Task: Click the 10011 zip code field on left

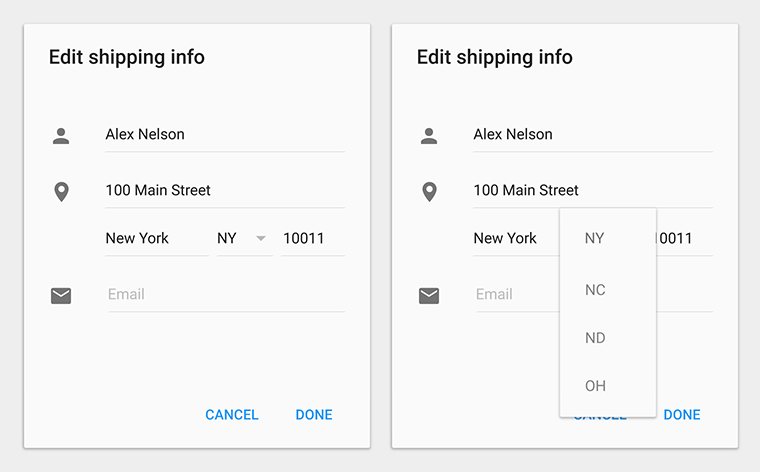Action: click(x=311, y=239)
